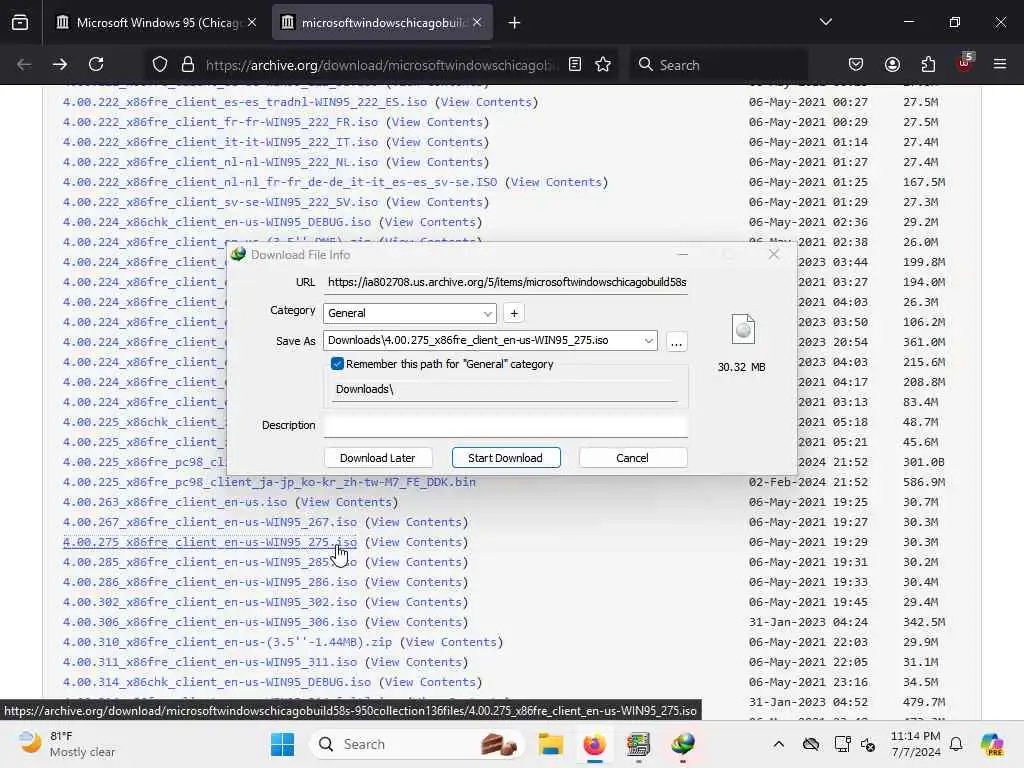Click the Start Download button
The height and width of the screenshot is (768, 1024).
point(505,458)
